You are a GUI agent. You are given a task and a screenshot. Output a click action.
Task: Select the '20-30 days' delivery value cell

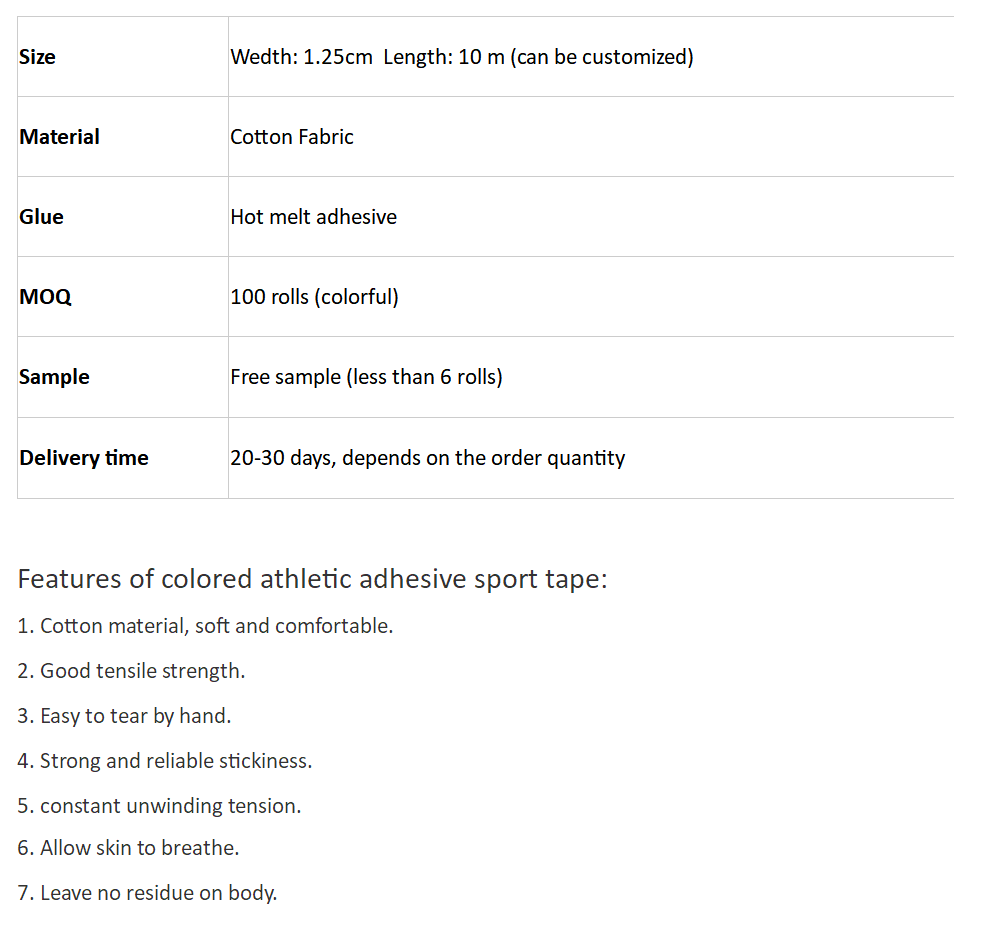[427, 458]
